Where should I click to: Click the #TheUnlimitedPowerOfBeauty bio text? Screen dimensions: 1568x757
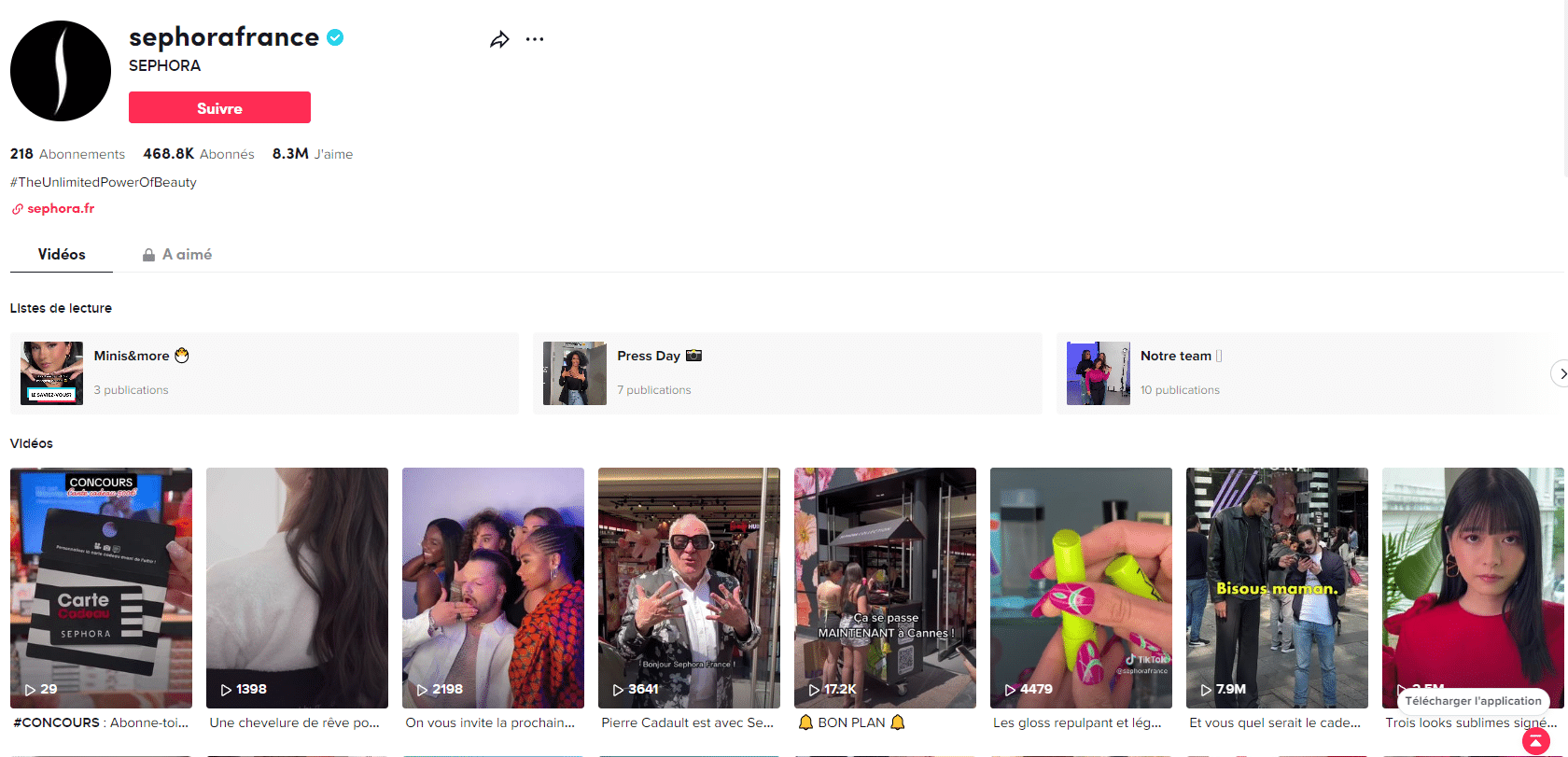104,182
